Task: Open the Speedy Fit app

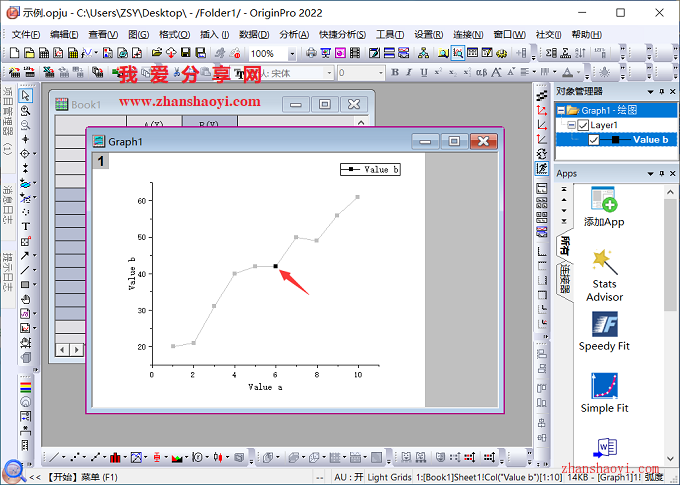Action: 604,331
